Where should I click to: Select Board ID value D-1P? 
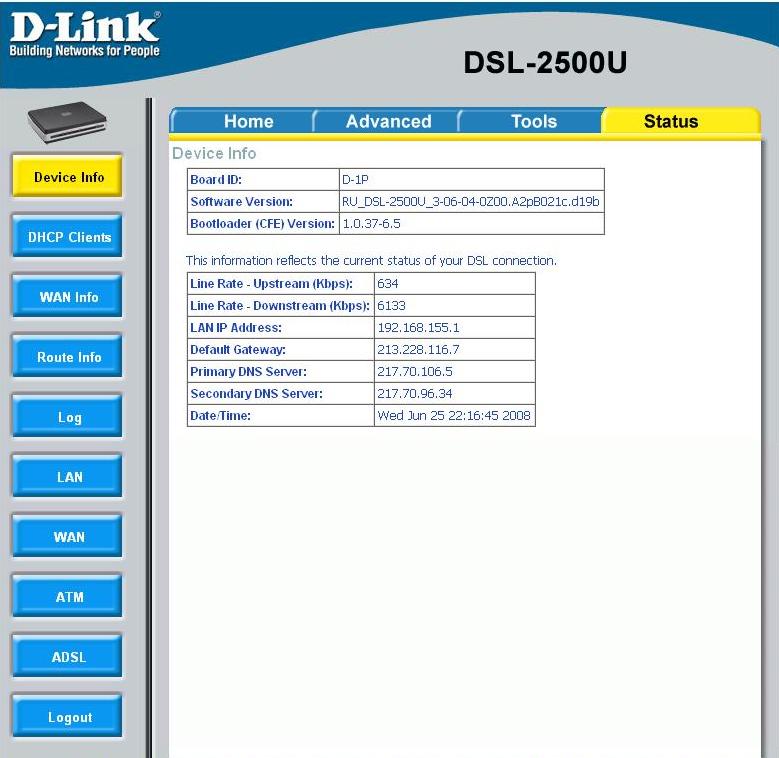click(355, 179)
